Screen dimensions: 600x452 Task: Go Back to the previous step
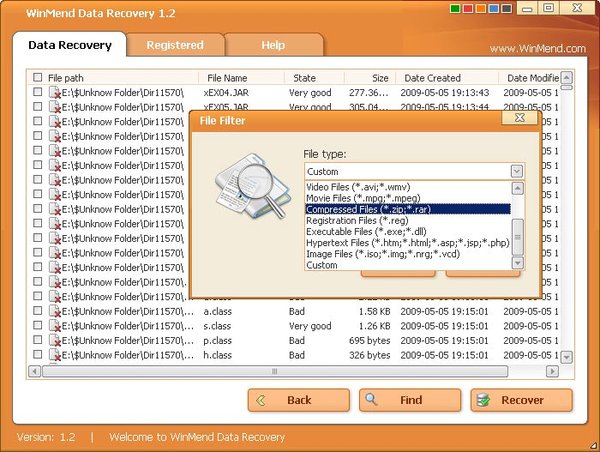click(x=298, y=400)
